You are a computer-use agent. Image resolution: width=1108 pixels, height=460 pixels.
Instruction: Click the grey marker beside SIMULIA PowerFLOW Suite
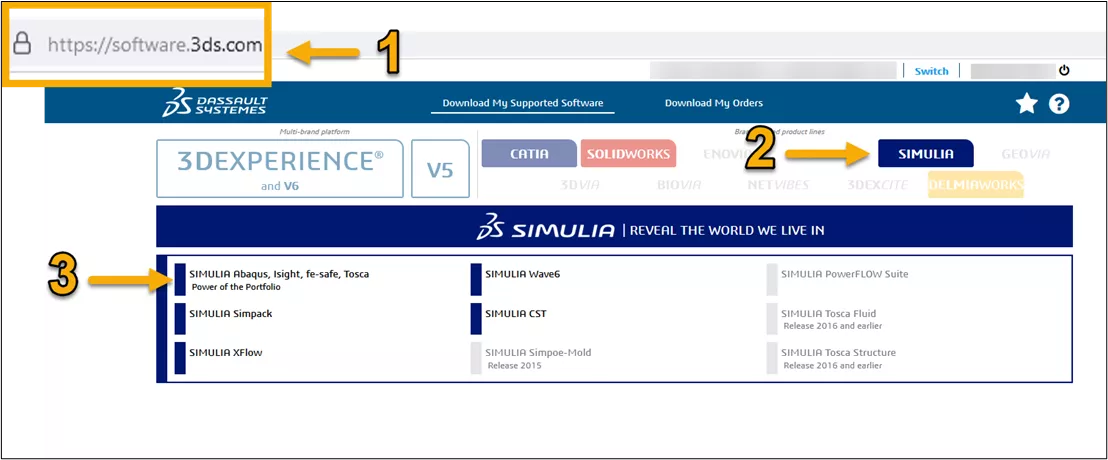tap(772, 280)
